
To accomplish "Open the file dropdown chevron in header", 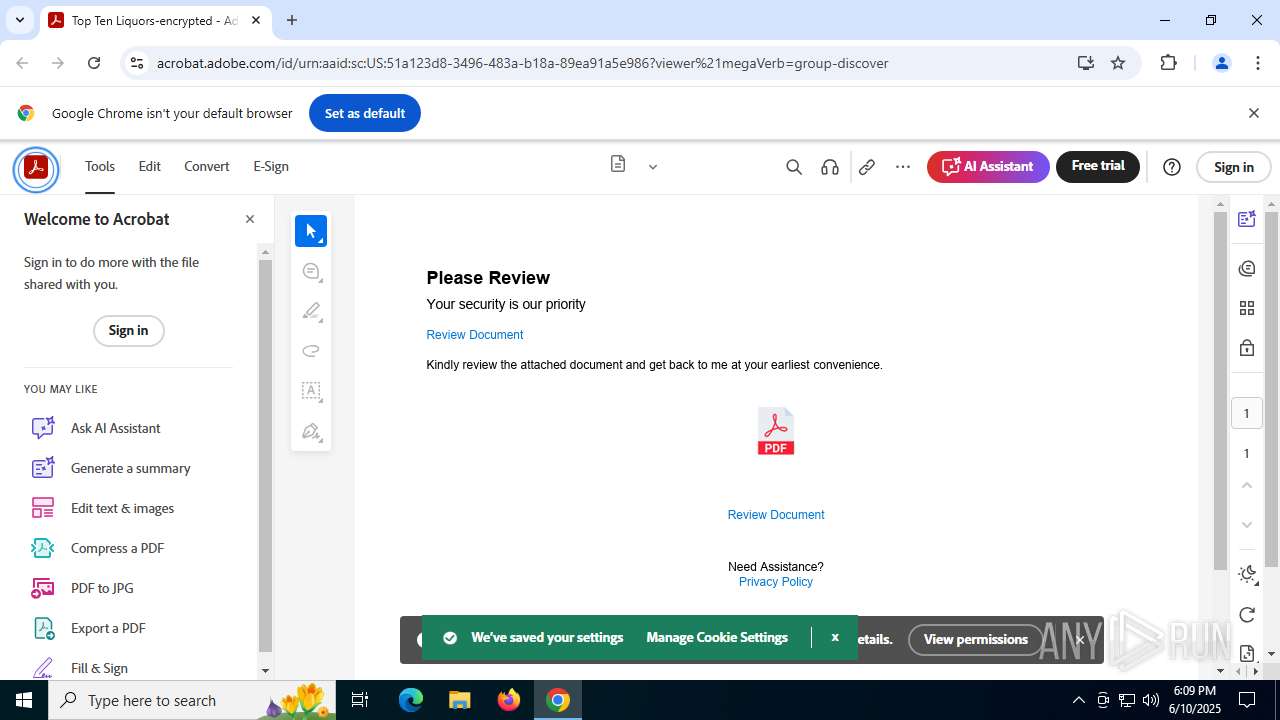I will (653, 167).
